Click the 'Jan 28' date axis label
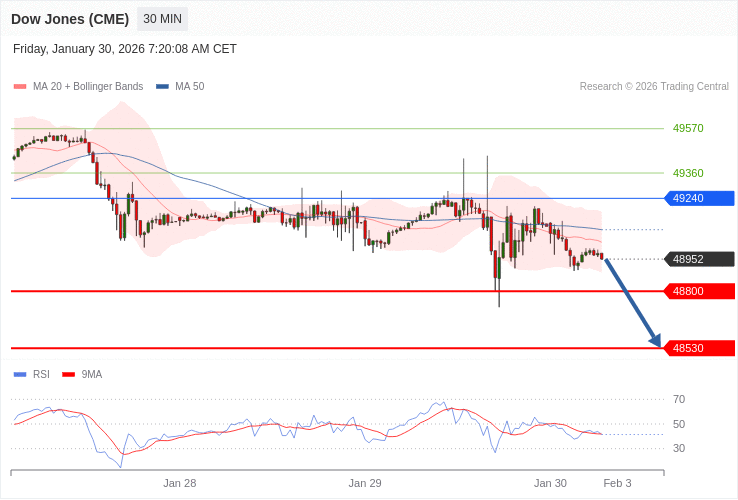 coord(180,484)
